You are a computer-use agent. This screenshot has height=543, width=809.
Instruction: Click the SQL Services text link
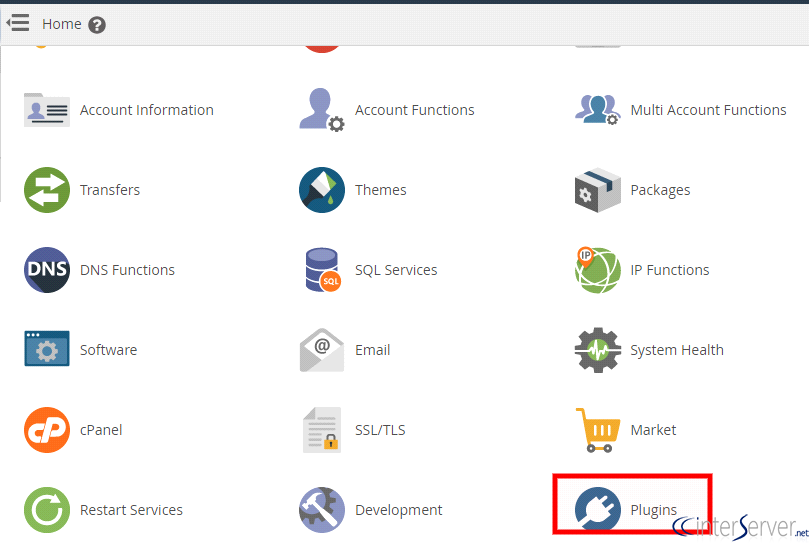396,270
